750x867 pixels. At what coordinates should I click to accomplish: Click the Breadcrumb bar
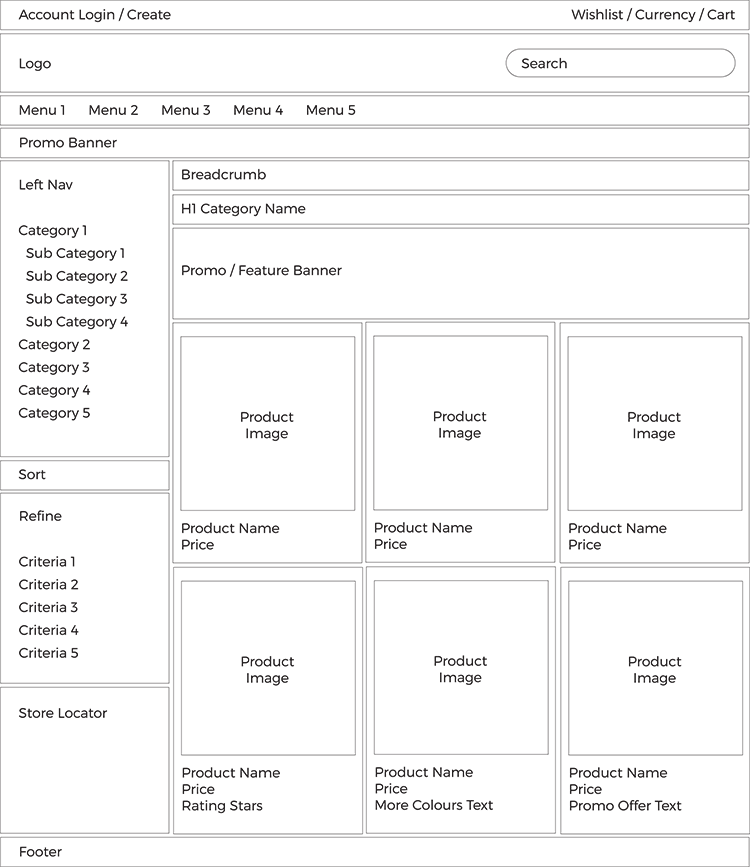pos(461,175)
